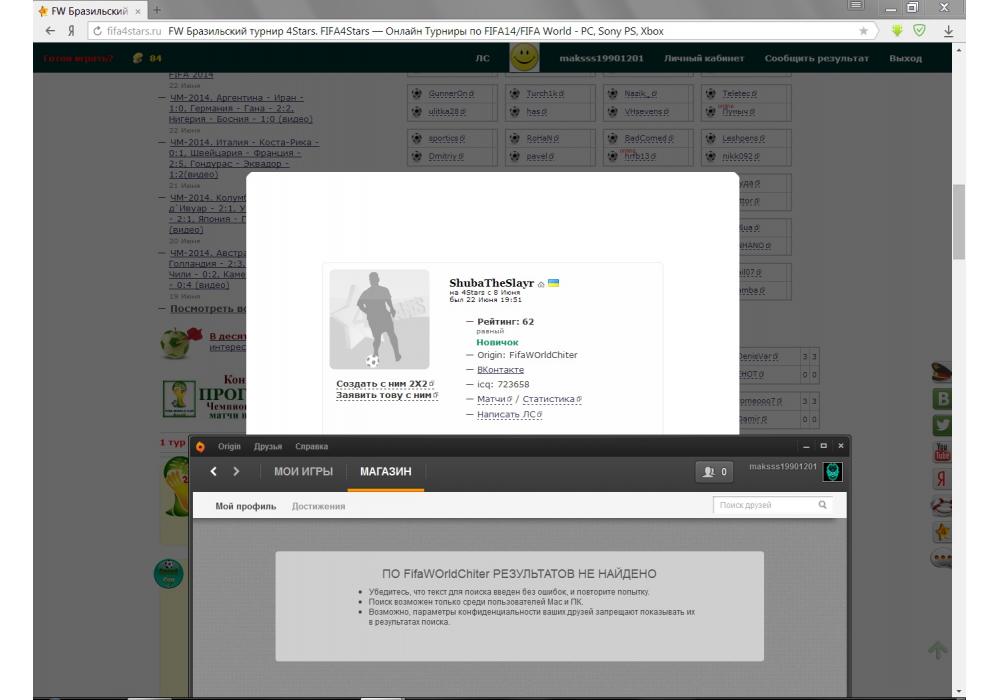Screen dimensions: 1000x700
Task: Click the browser's bookmark star icon
Action: point(863,31)
